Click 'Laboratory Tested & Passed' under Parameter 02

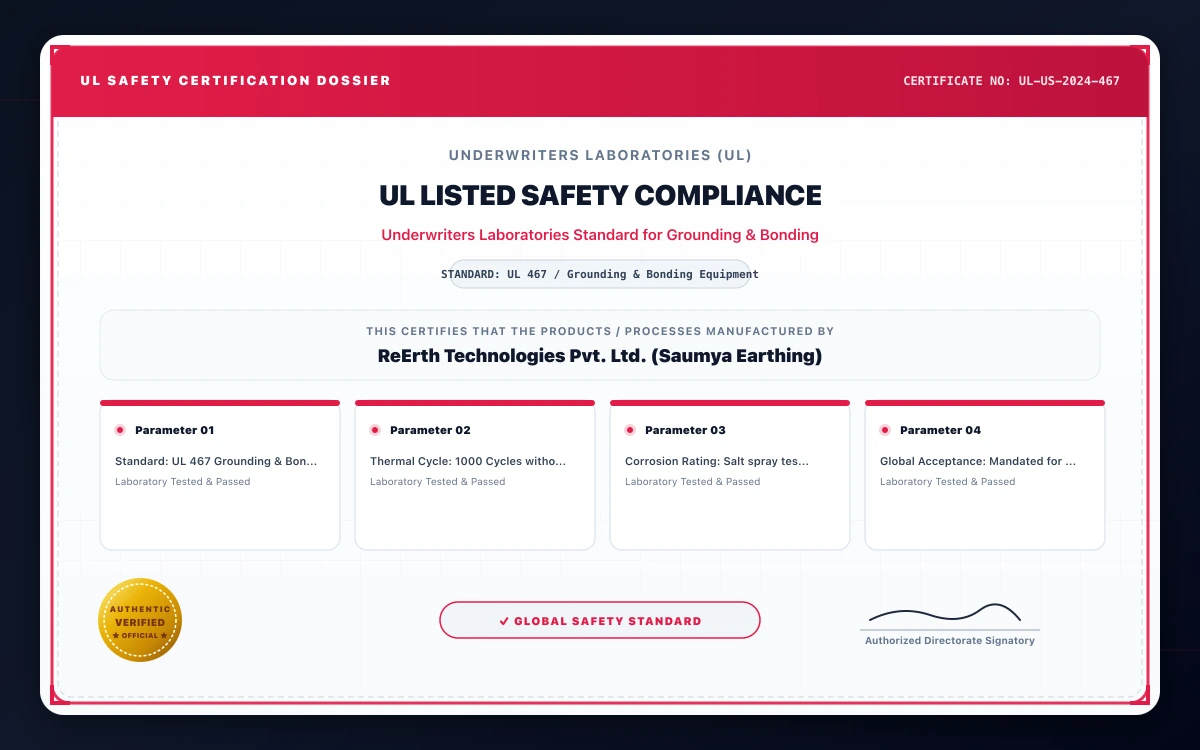(438, 482)
